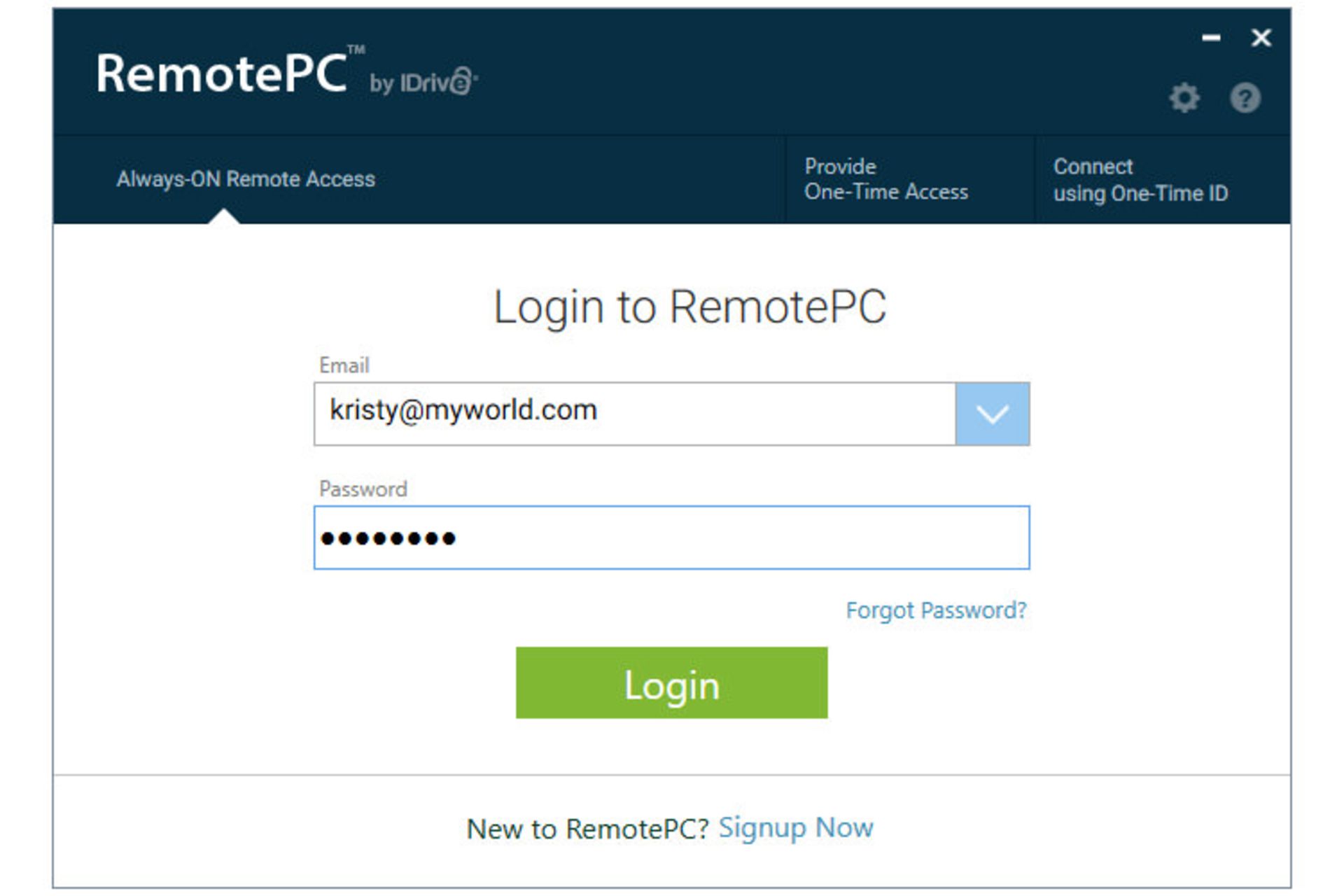1344x896 pixels.
Task: Click the 'New to RemotePC?' text
Action: tap(588, 829)
